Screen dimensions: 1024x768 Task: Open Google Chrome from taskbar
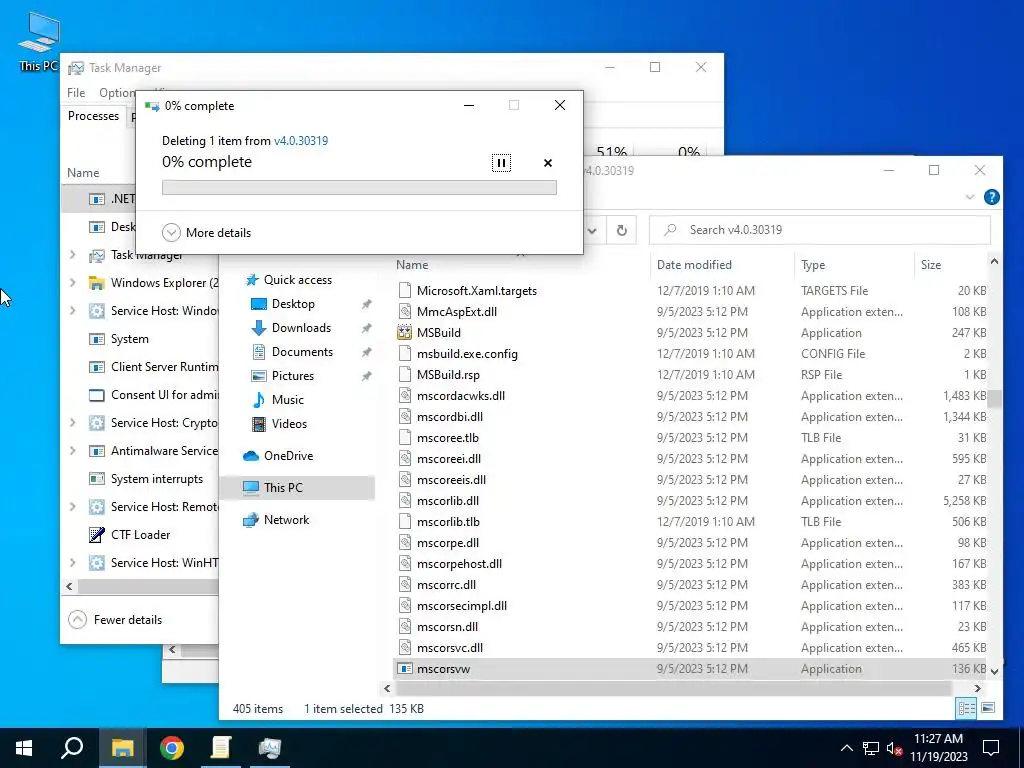click(x=172, y=748)
